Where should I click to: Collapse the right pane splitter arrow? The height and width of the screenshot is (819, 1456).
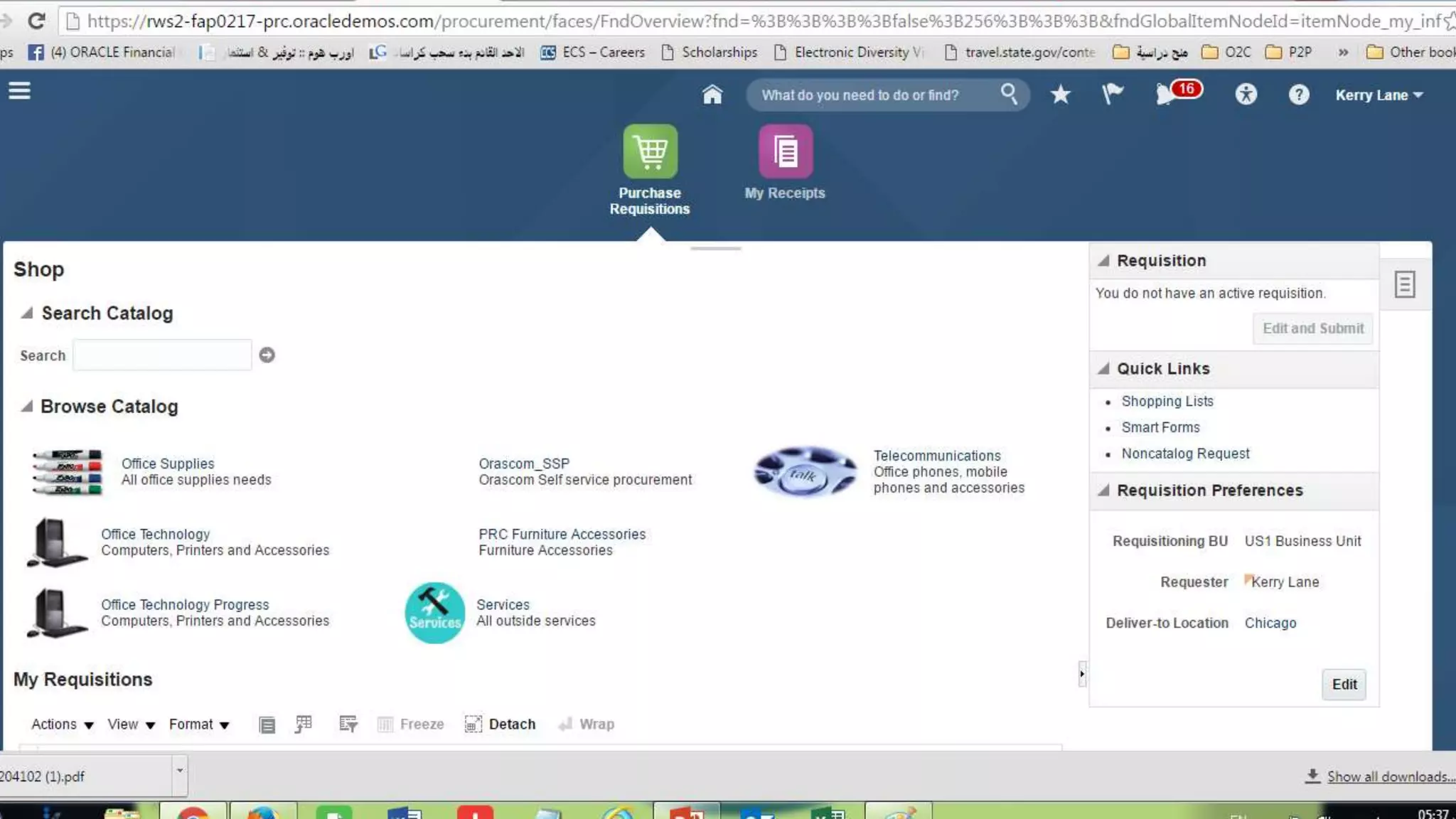pos(1082,673)
